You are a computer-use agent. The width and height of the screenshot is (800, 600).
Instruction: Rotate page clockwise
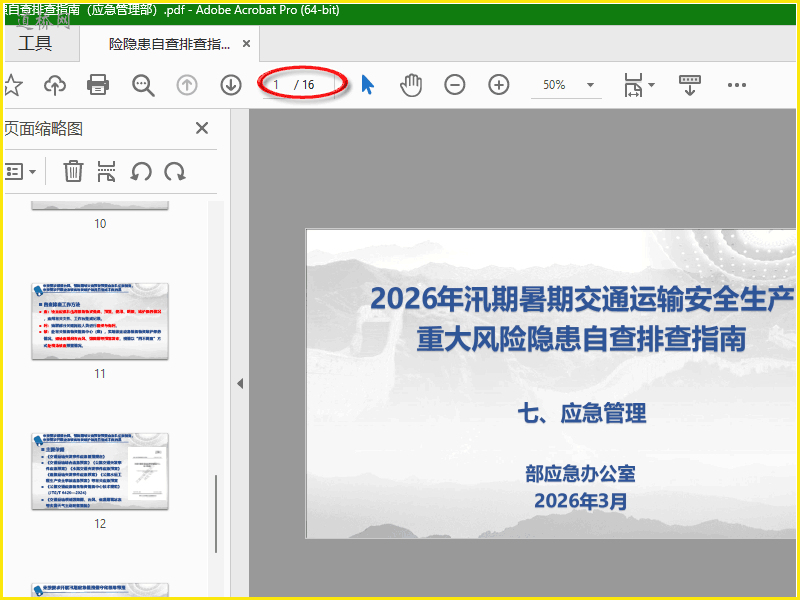[x=175, y=171]
